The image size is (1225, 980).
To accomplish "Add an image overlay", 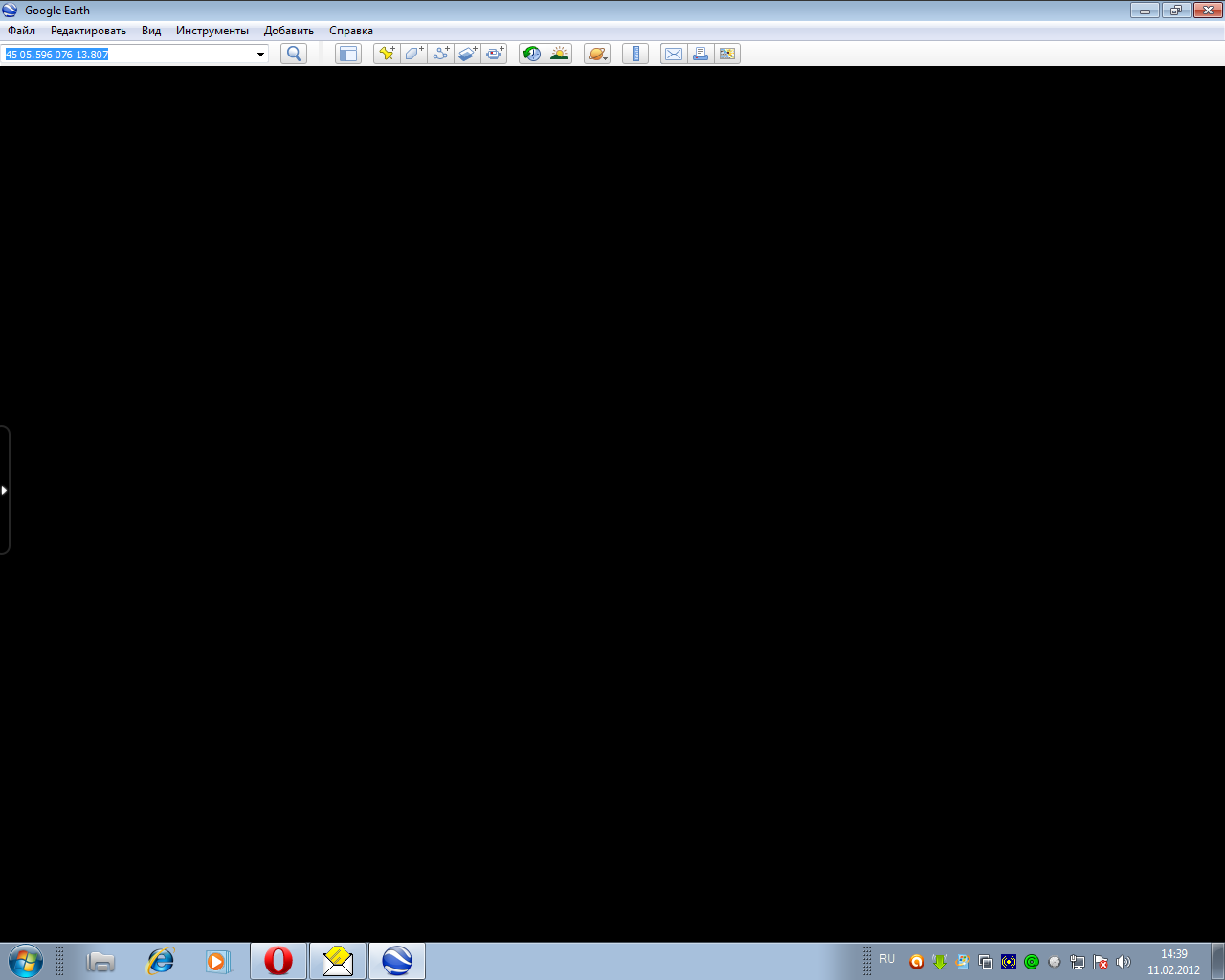I will pyautogui.click(x=467, y=54).
